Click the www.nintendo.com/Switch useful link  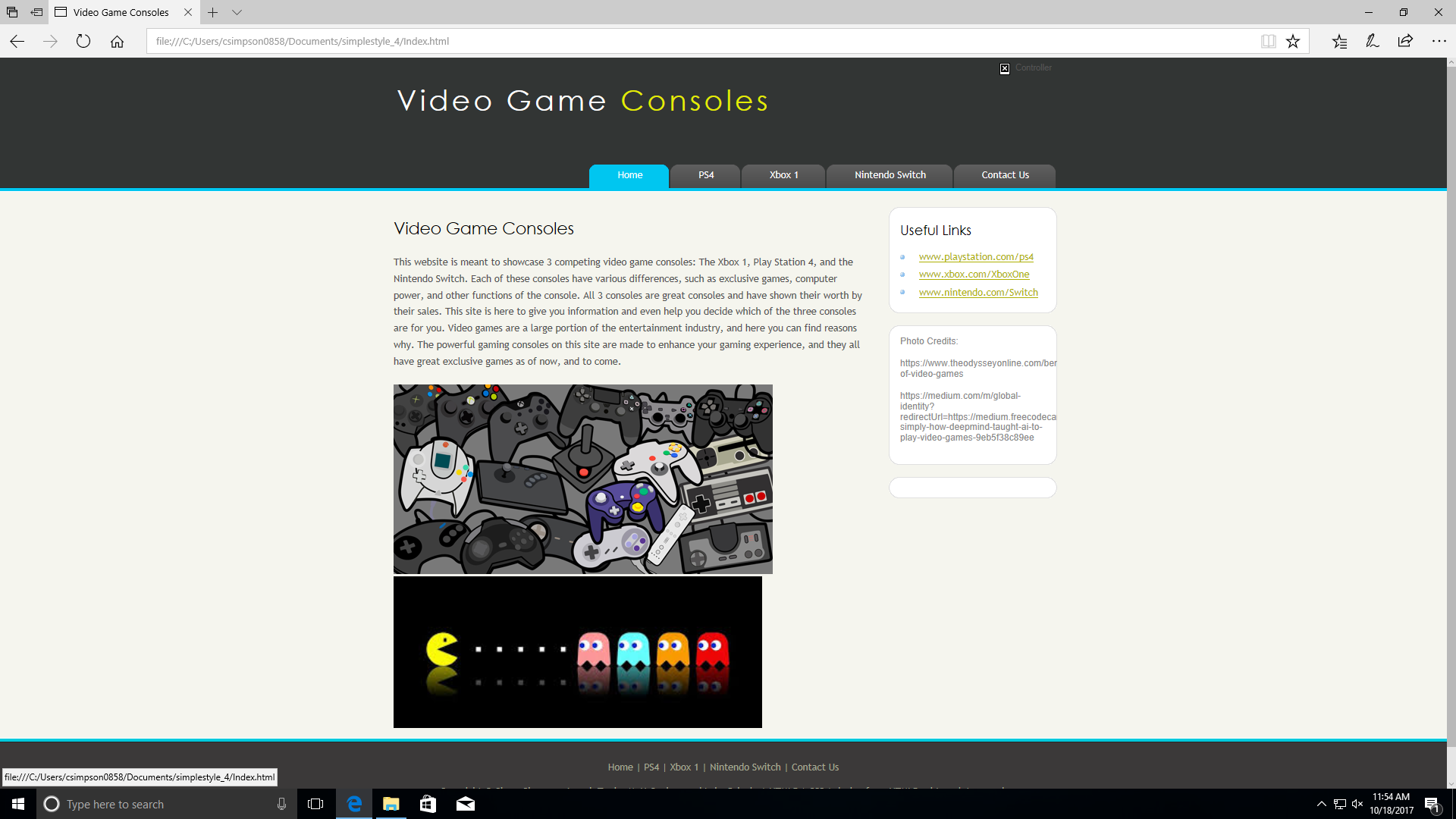pyautogui.click(x=977, y=291)
